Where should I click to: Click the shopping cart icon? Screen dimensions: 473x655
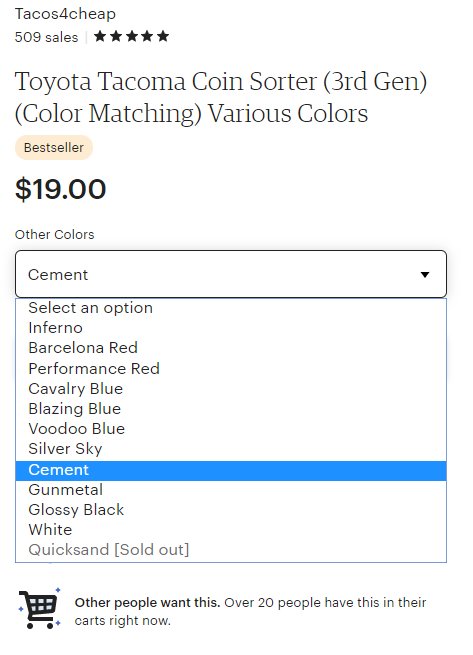[40, 609]
